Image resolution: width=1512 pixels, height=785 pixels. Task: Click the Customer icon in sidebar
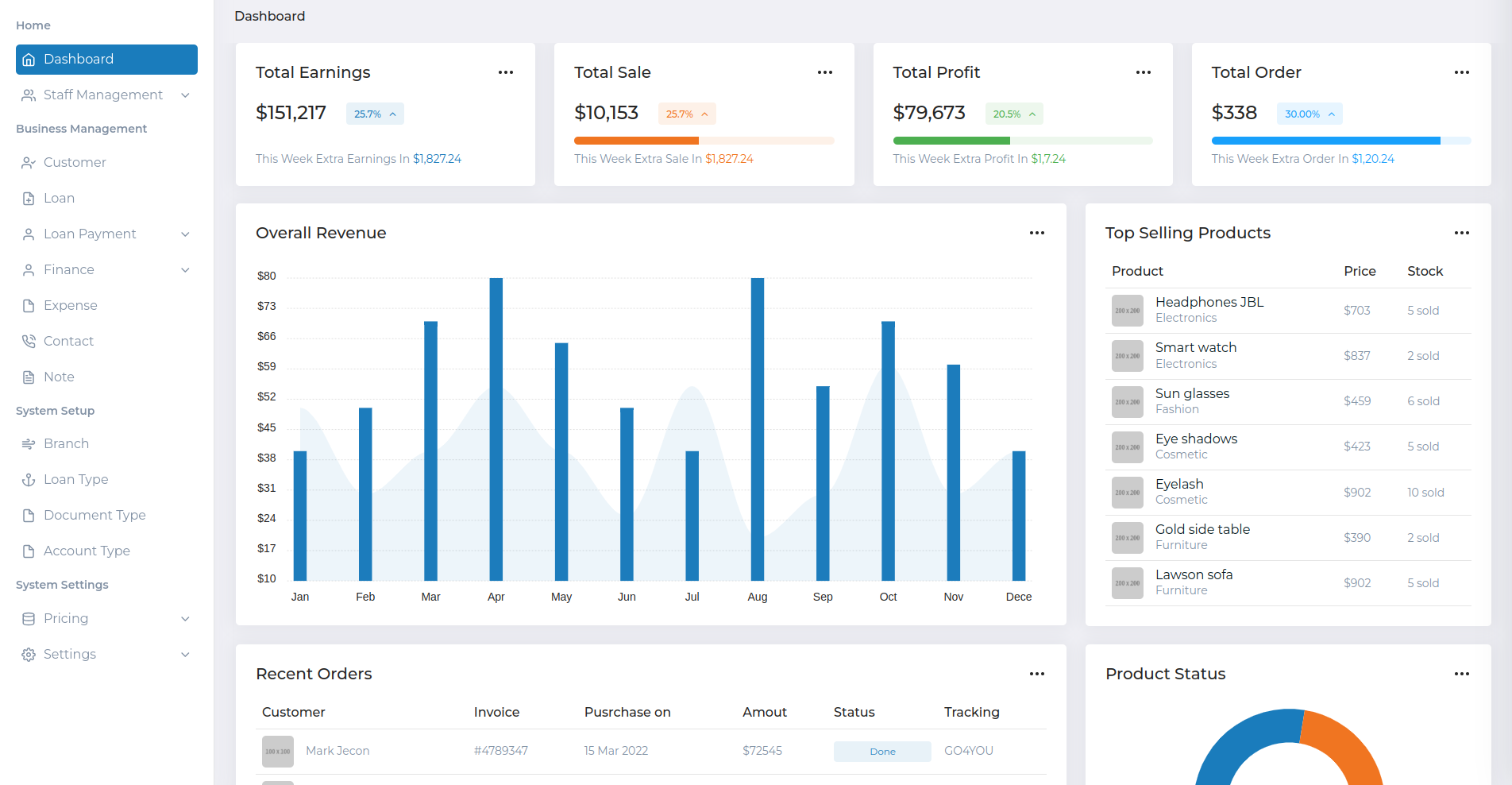(x=29, y=163)
